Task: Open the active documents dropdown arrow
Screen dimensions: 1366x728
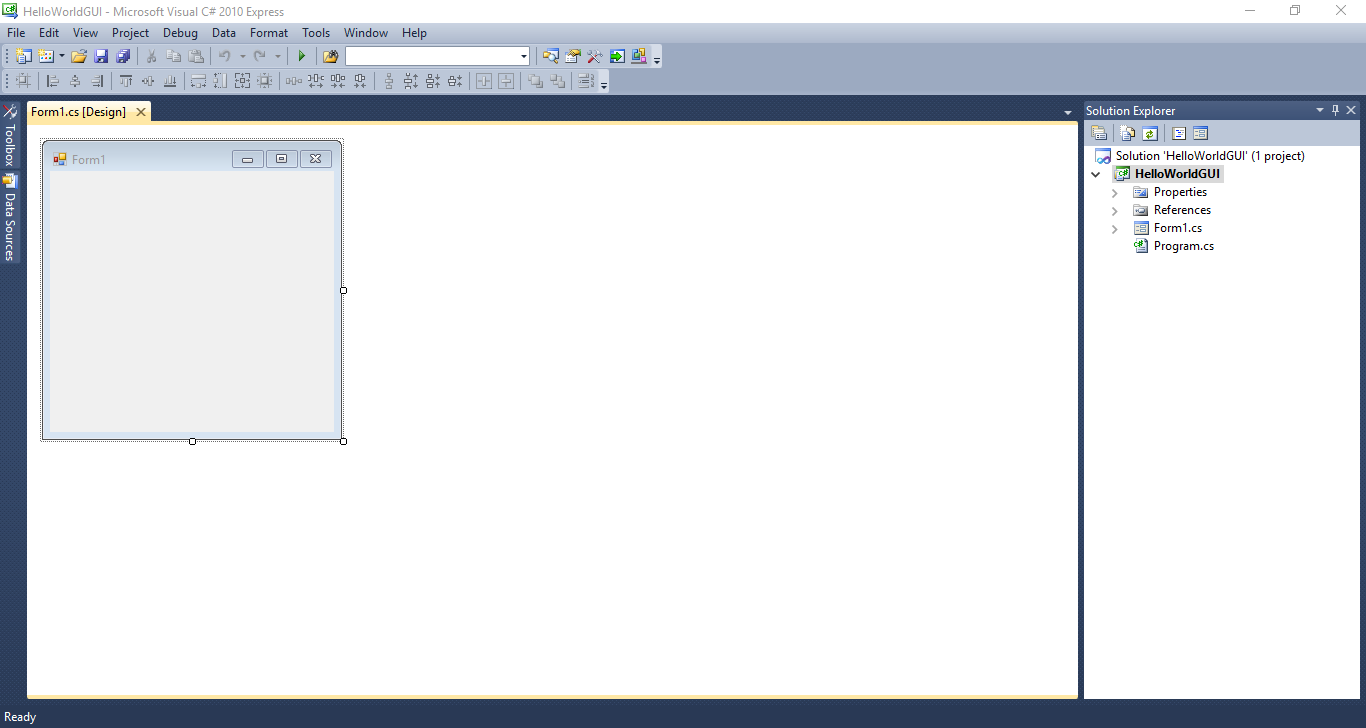Action: coord(1068,112)
